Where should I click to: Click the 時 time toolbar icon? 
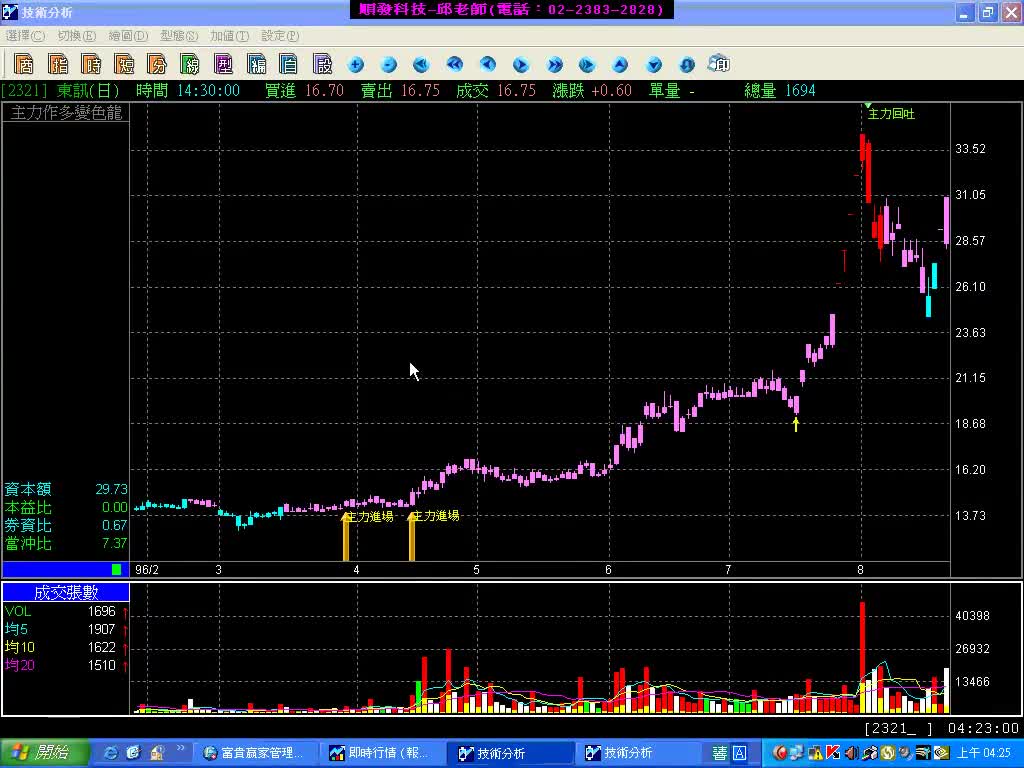tap(91, 65)
